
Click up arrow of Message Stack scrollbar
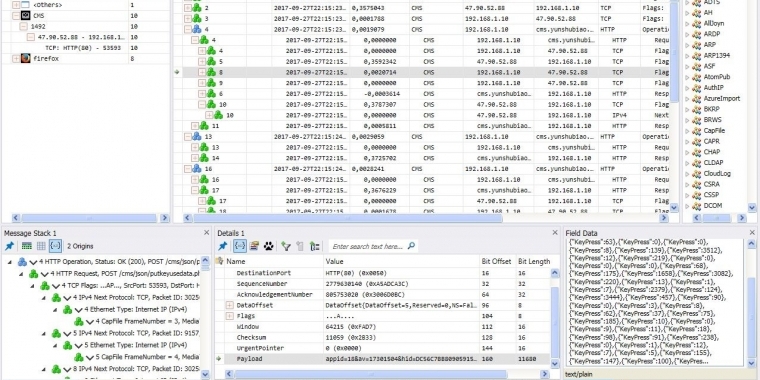point(205,261)
